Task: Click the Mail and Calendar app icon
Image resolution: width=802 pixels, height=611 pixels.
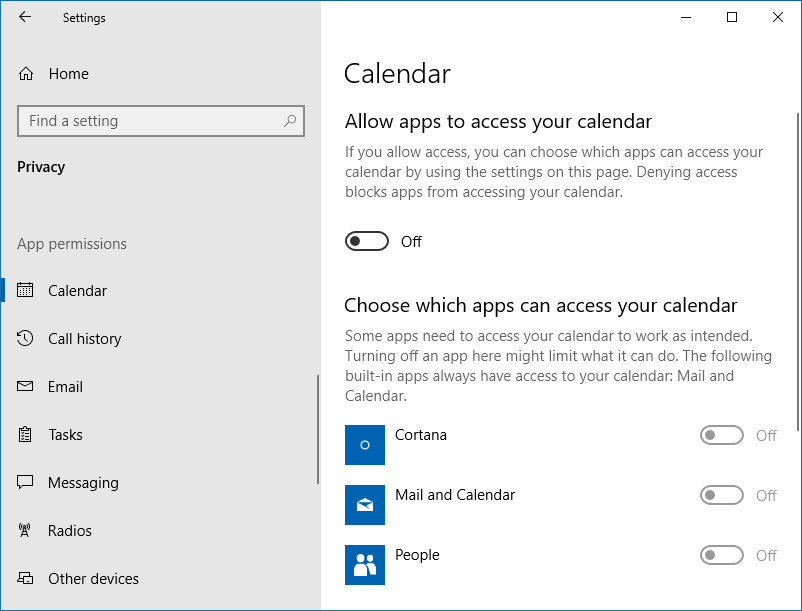Action: [365, 504]
